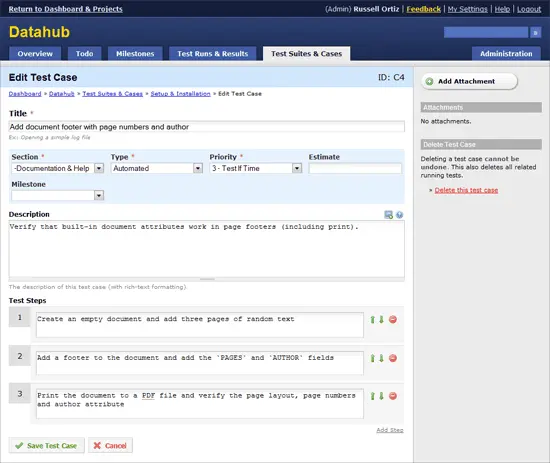Click Save Test Case button
This screenshot has width=550, height=463.
tap(47, 445)
